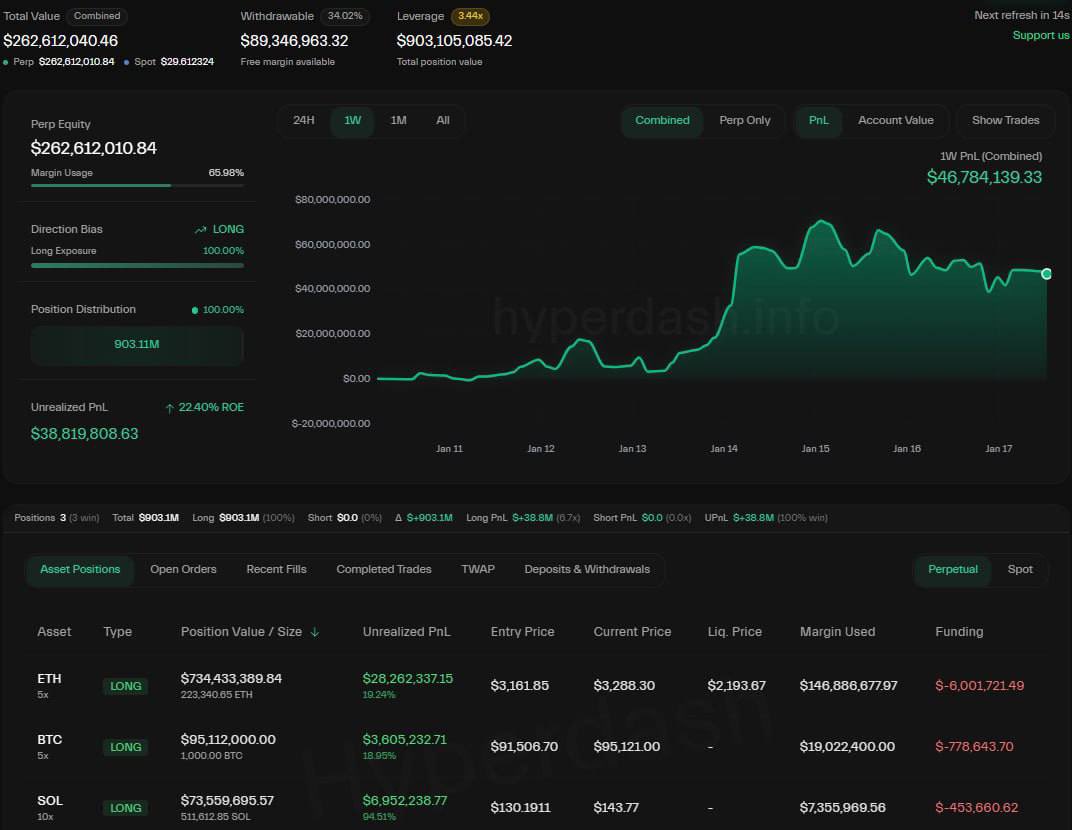Click the 34.02% badge next to Withdrawable

(345, 16)
